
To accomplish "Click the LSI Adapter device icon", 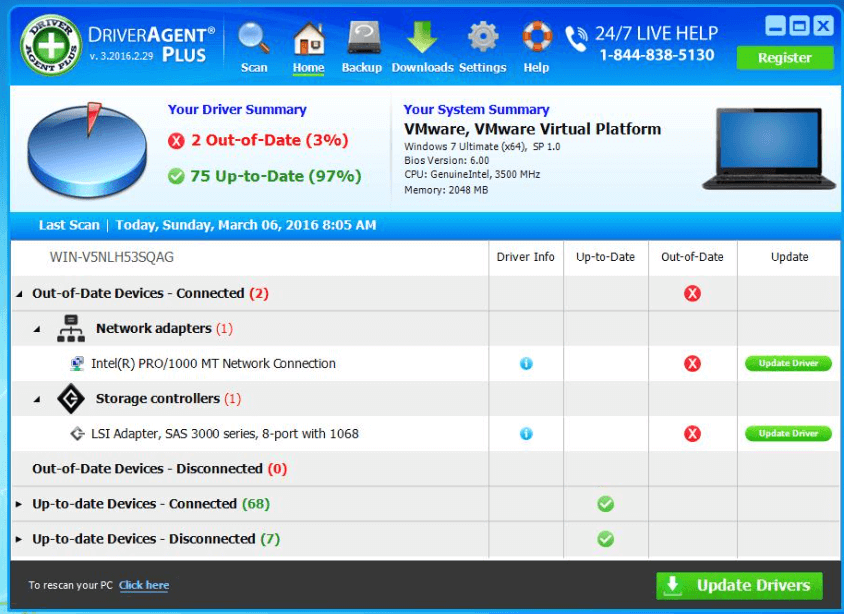I will [77, 434].
